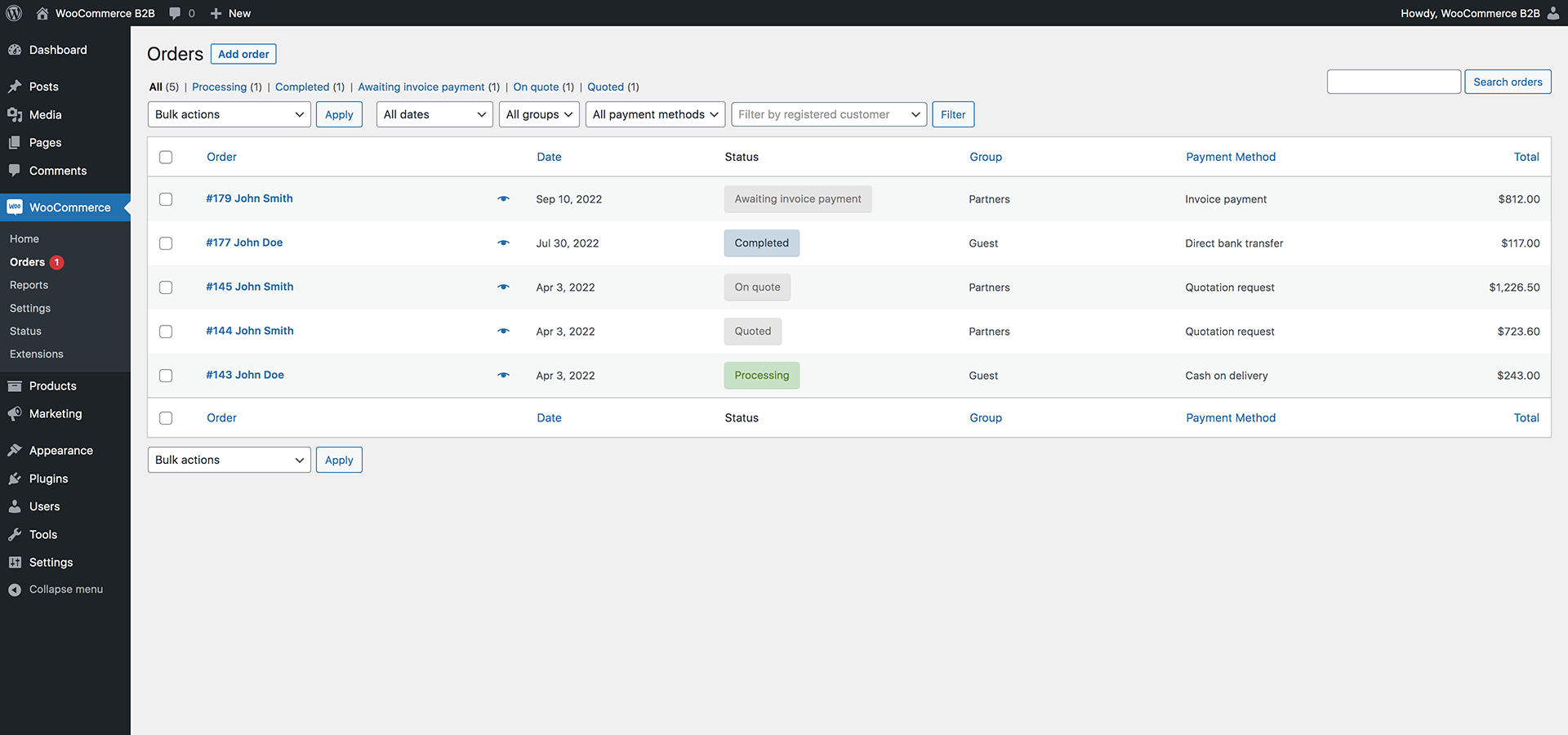Preview order #143 with the eye icon

pyautogui.click(x=503, y=375)
